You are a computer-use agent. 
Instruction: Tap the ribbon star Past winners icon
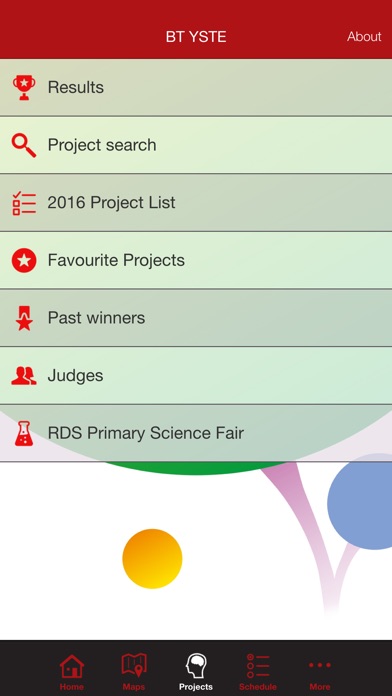(24, 318)
